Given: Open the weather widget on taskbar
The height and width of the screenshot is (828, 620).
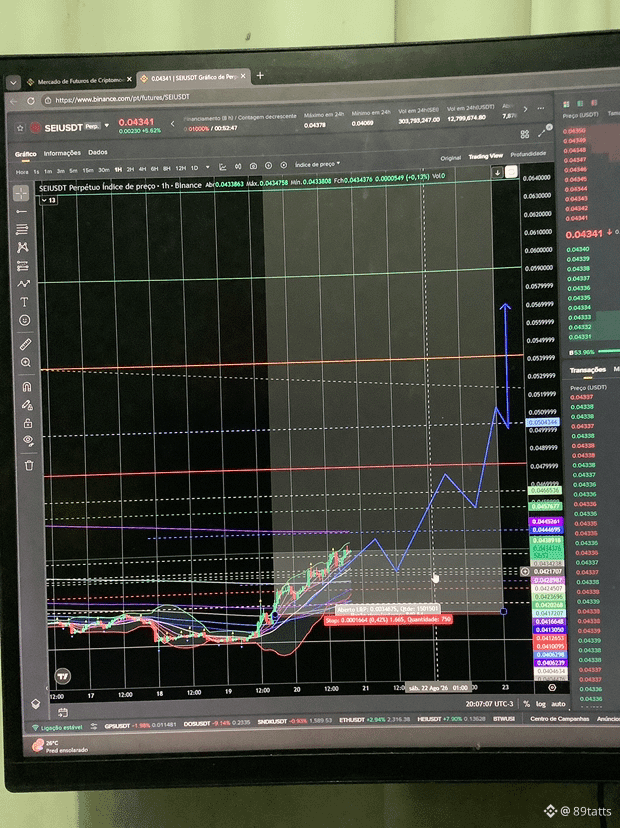Looking at the screenshot, I should point(60,746).
